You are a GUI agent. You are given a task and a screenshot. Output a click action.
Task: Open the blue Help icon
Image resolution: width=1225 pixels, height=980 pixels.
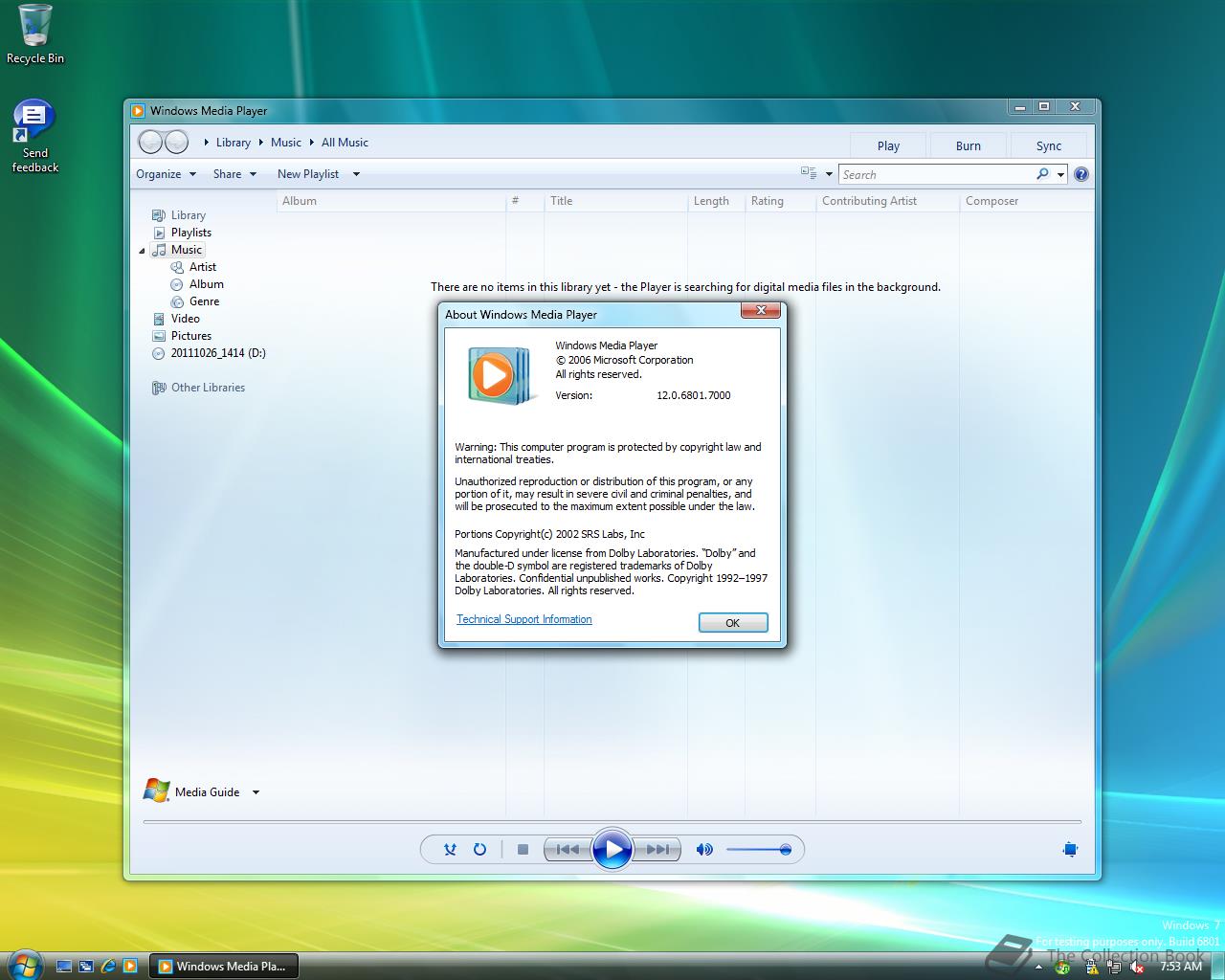click(1081, 174)
